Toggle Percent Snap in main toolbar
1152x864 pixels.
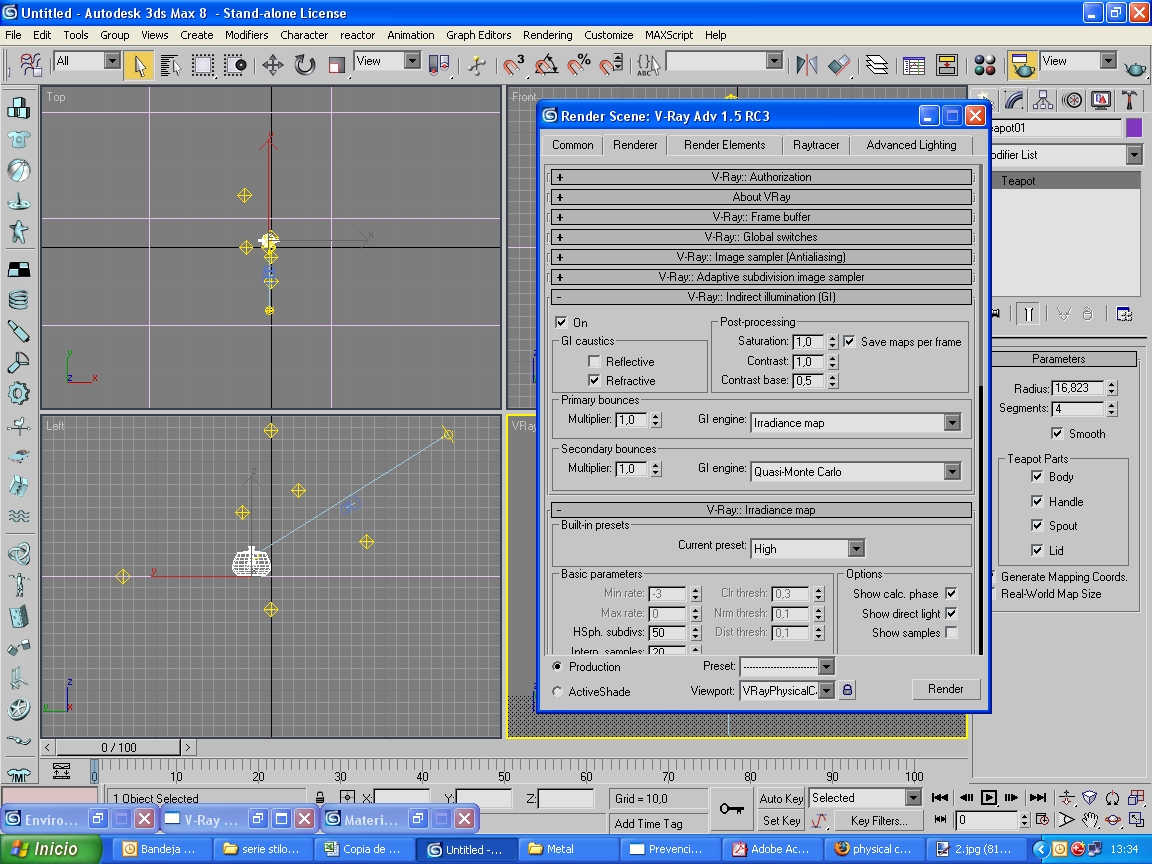(578, 65)
